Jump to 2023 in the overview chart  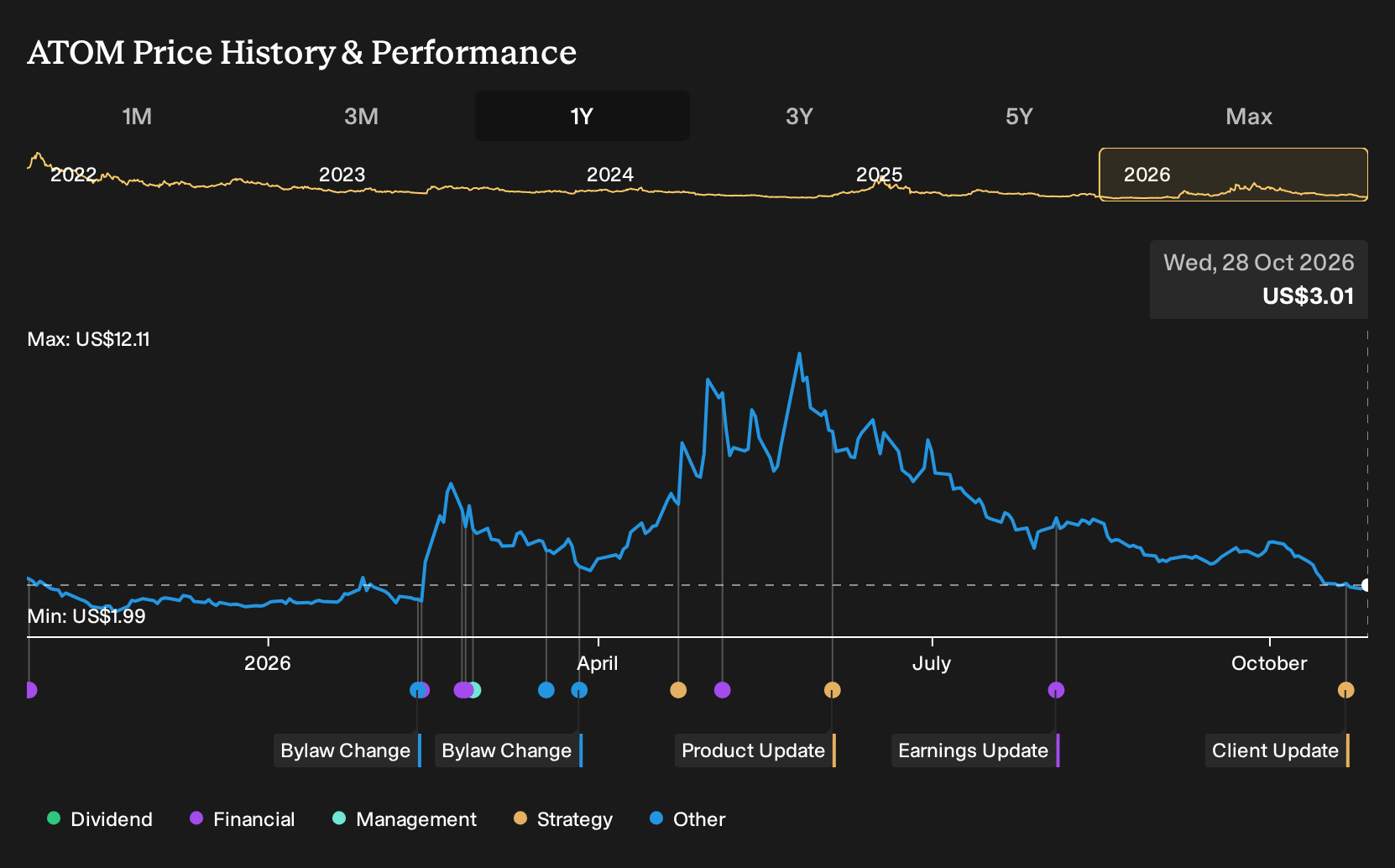342,175
